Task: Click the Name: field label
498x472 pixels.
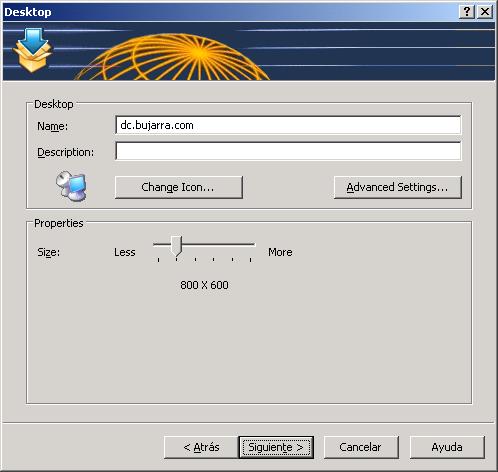Action: pyautogui.click(x=53, y=126)
